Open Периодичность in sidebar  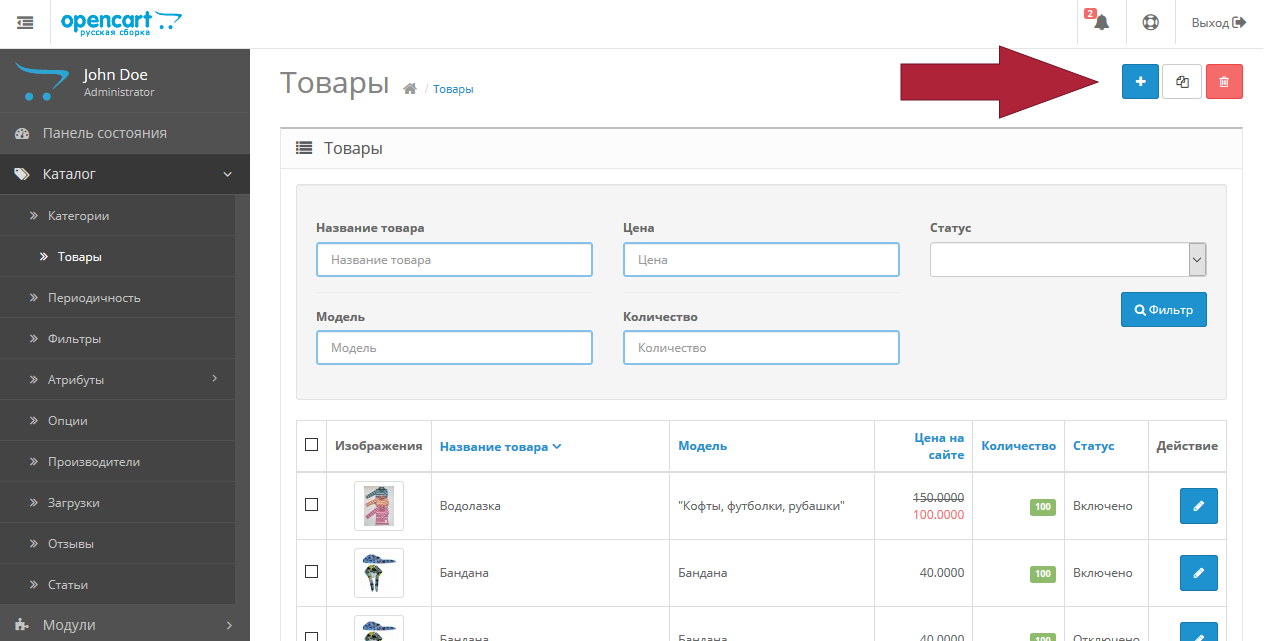pyautogui.click(x=118, y=298)
